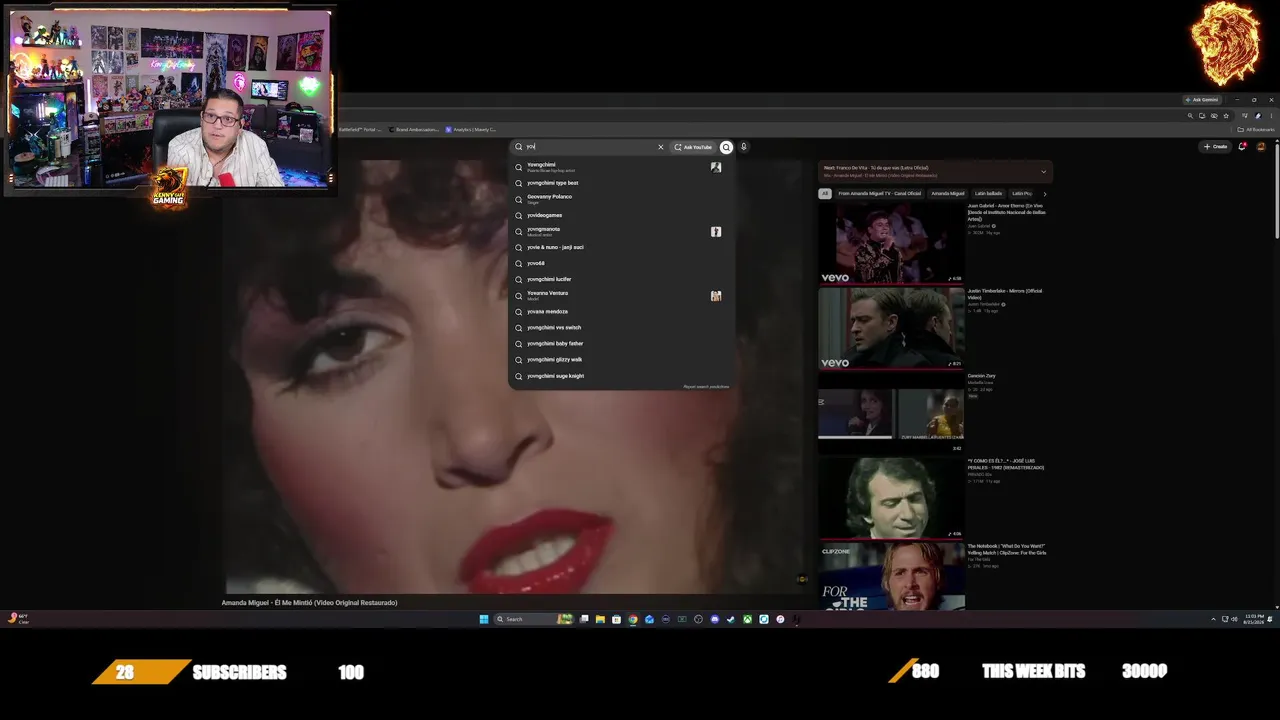Click the 'Juan Gabriel - Amor Eterno' video title

click(x=1006, y=212)
